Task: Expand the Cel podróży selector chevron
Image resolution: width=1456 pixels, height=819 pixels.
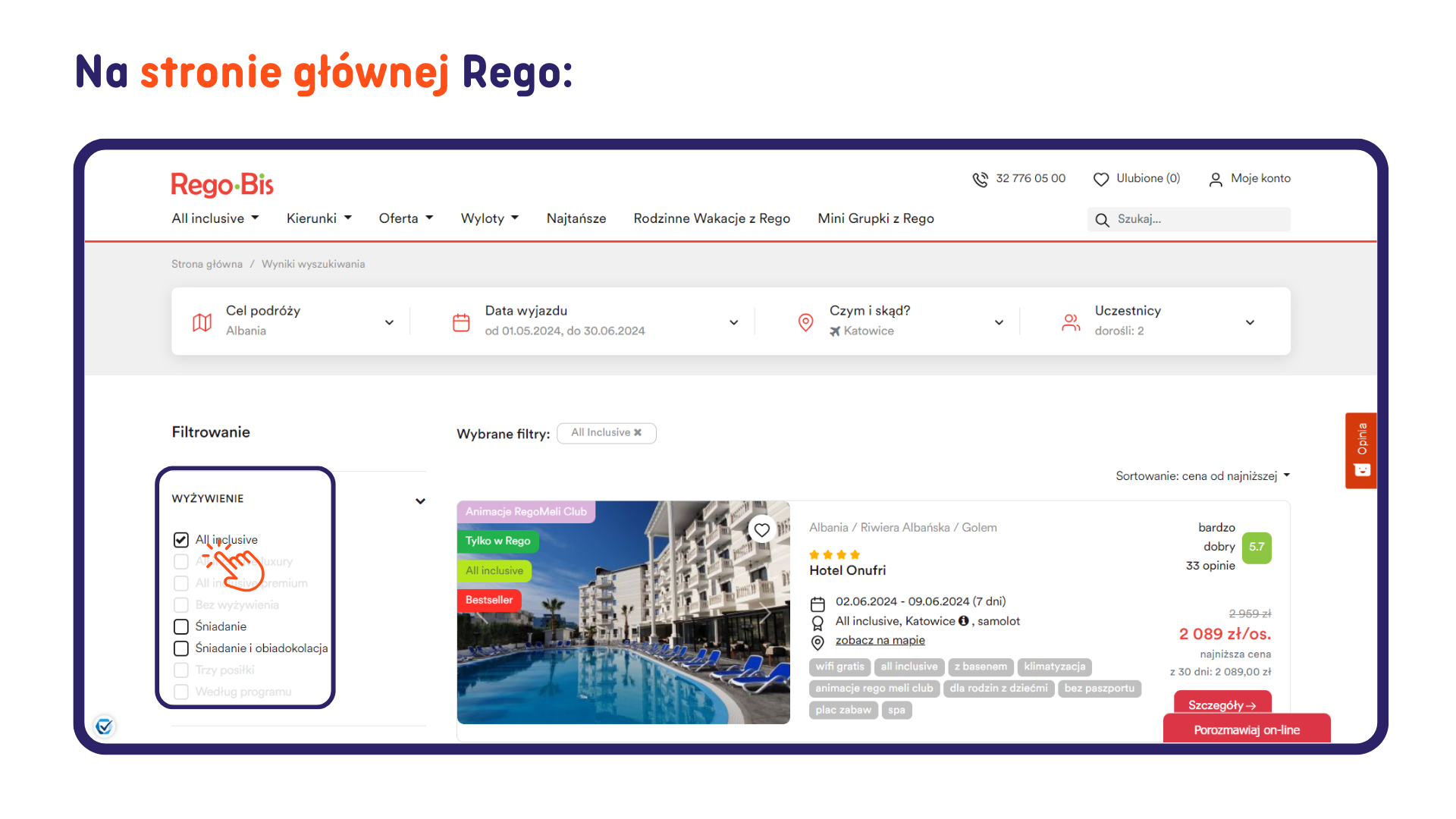Action: [389, 322]
